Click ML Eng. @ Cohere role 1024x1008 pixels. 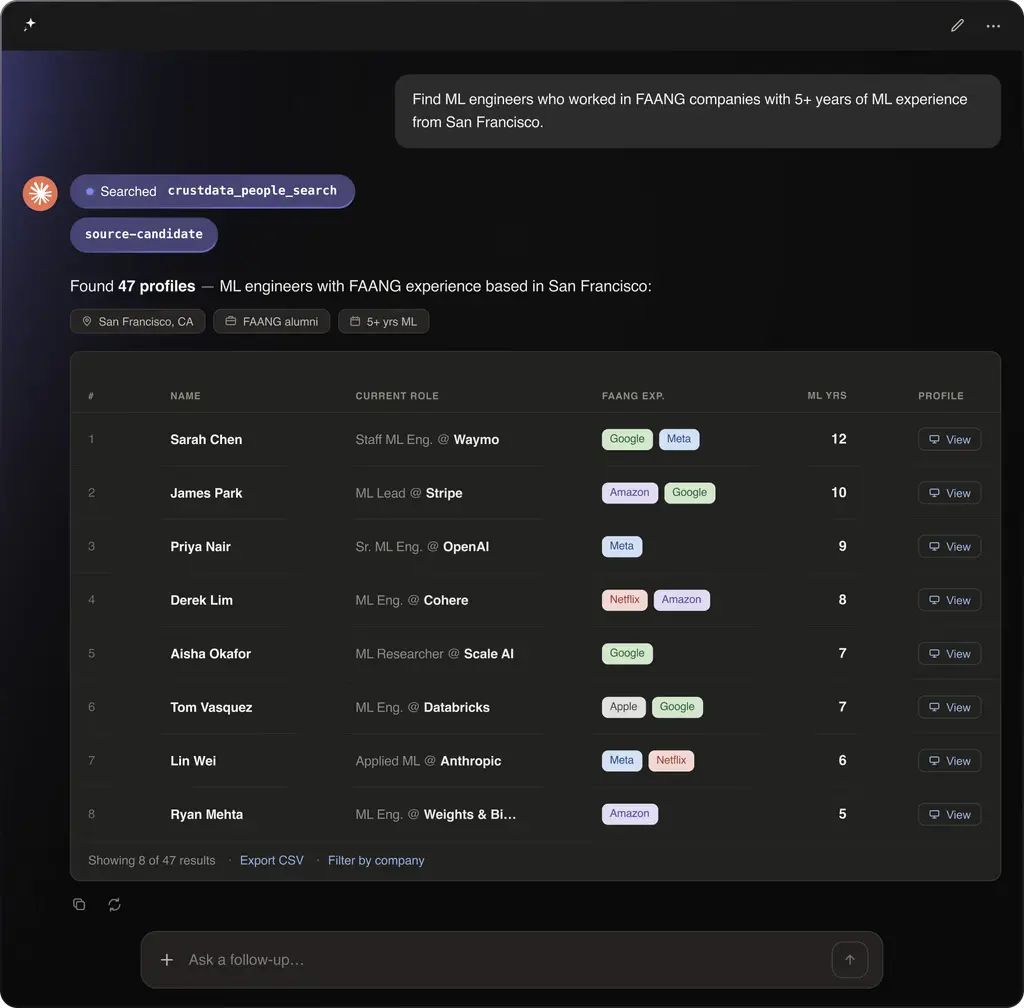click(411, 600)
